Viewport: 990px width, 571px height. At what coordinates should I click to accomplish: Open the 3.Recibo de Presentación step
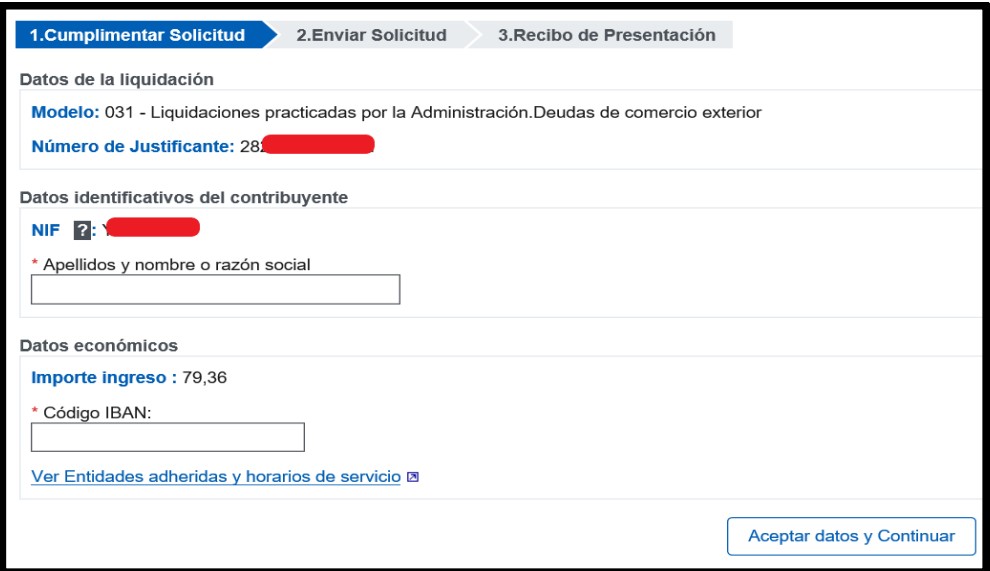[x=606, y=35]
